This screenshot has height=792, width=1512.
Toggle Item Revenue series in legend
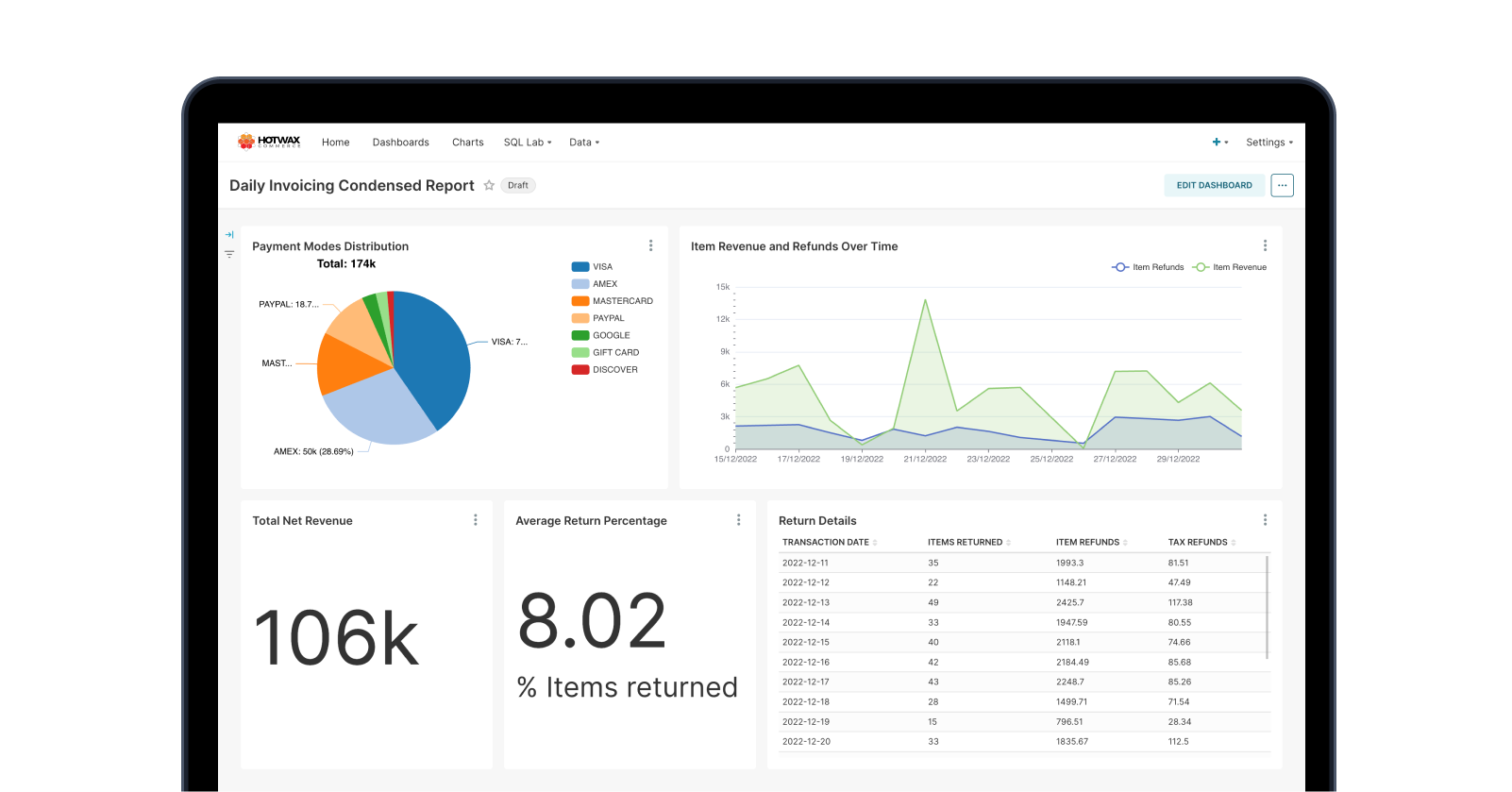pyautogui.click(x=1229, y=267)
